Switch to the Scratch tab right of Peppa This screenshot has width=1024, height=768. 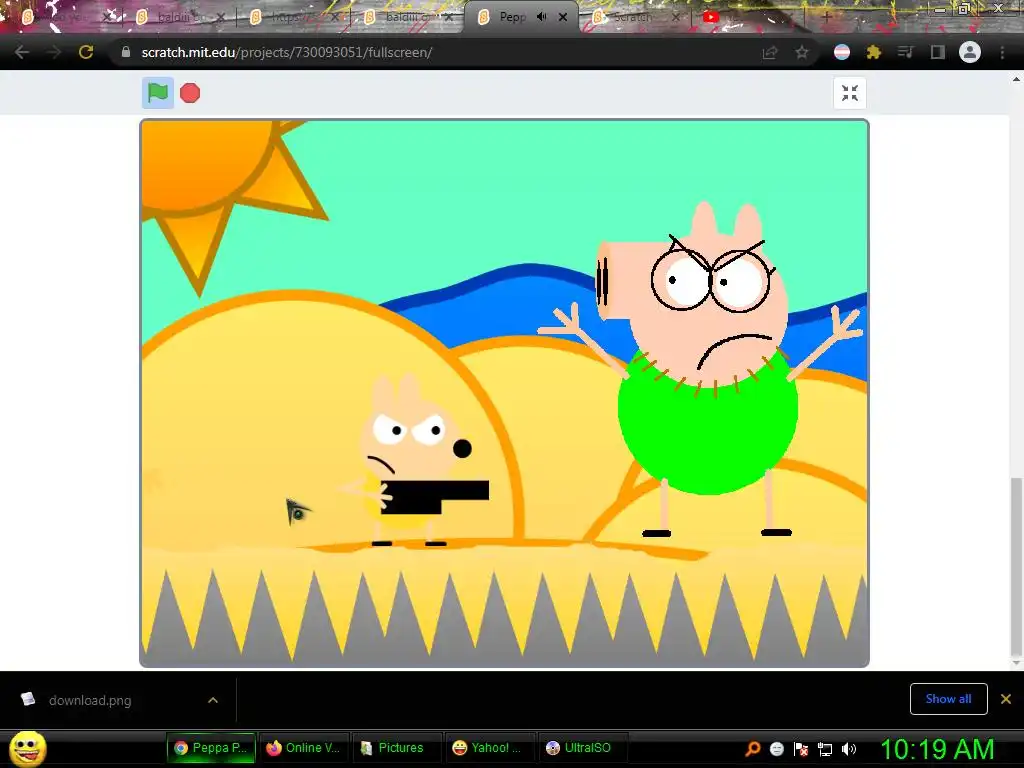click(633, 18)
